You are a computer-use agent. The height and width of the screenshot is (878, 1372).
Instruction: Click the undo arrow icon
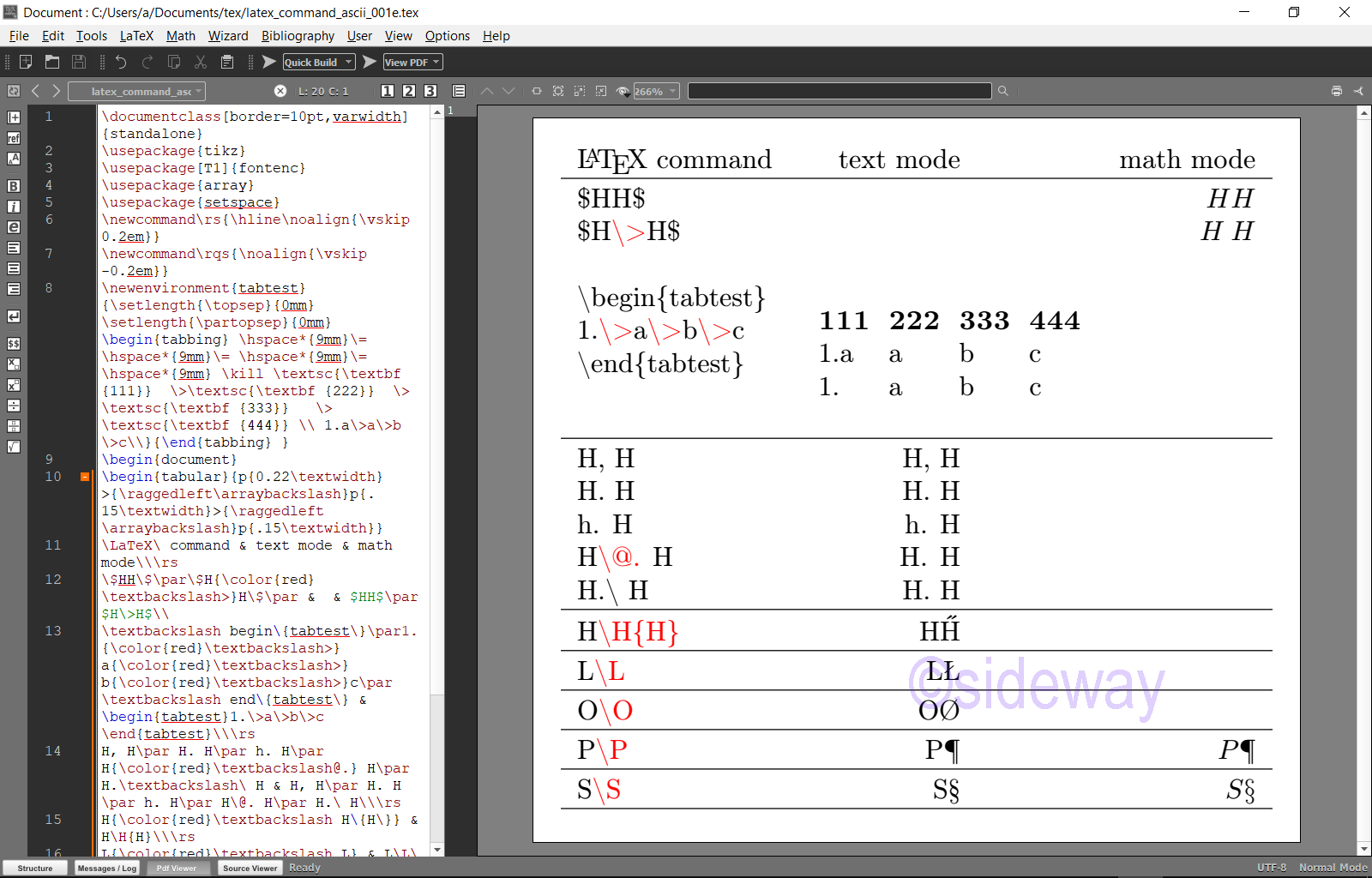[x=121, y=62]
